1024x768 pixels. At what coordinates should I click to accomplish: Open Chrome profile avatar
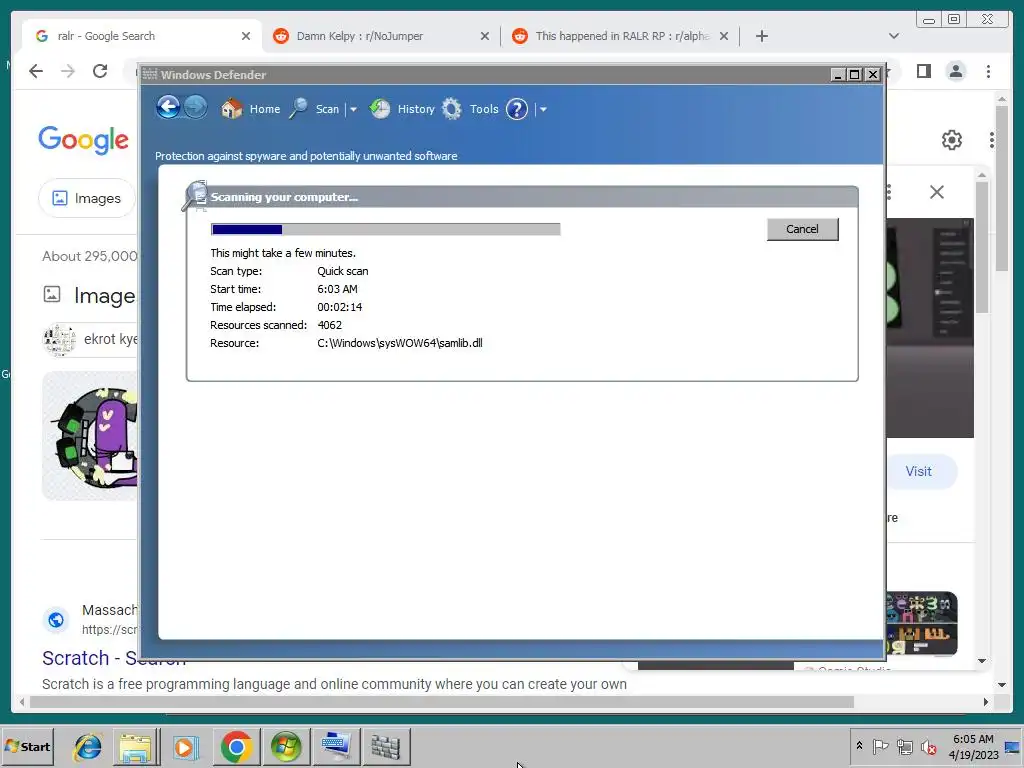click(x=956, y=71)
